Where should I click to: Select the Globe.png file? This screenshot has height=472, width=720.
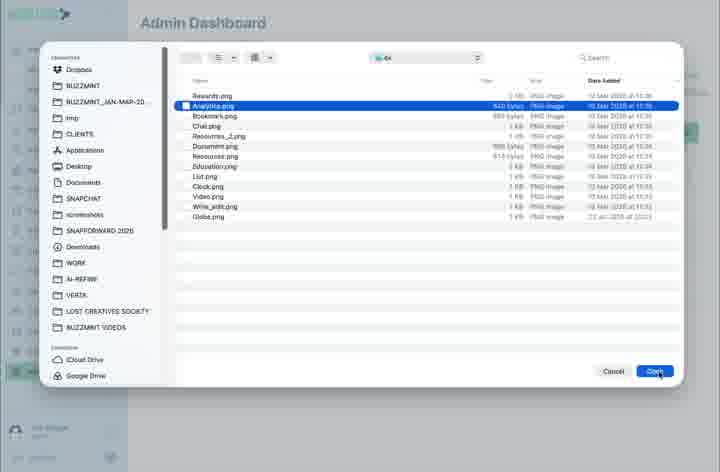point(427,217)
